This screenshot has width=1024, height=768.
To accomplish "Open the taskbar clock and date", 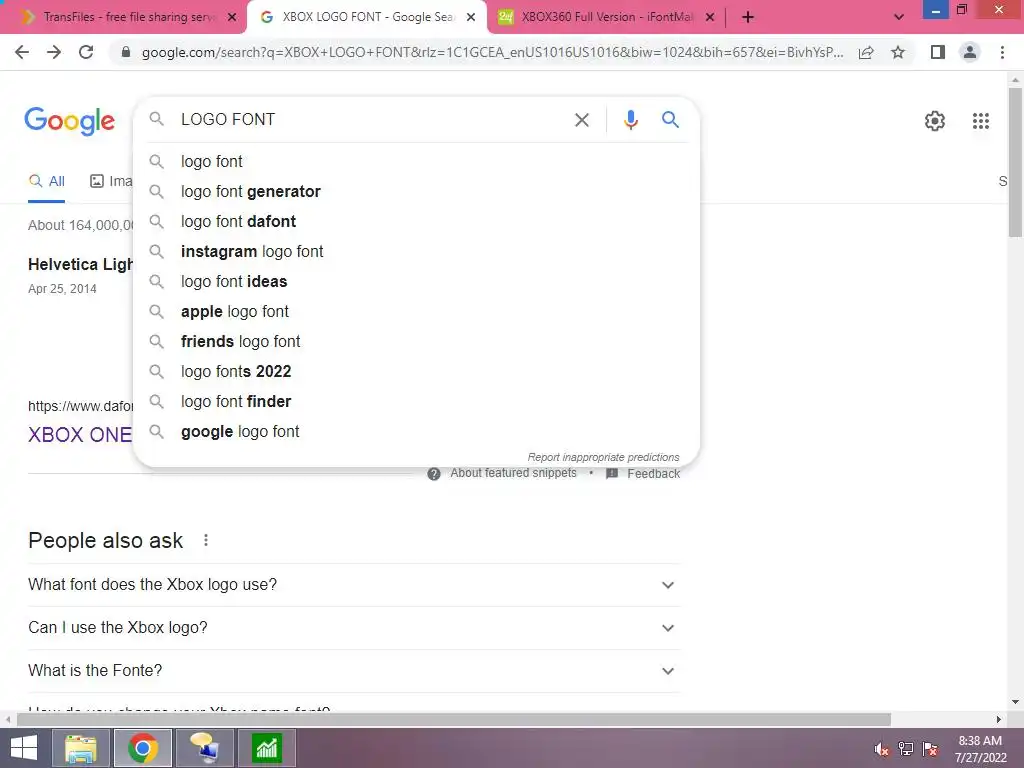I will (x=980, y=749).
